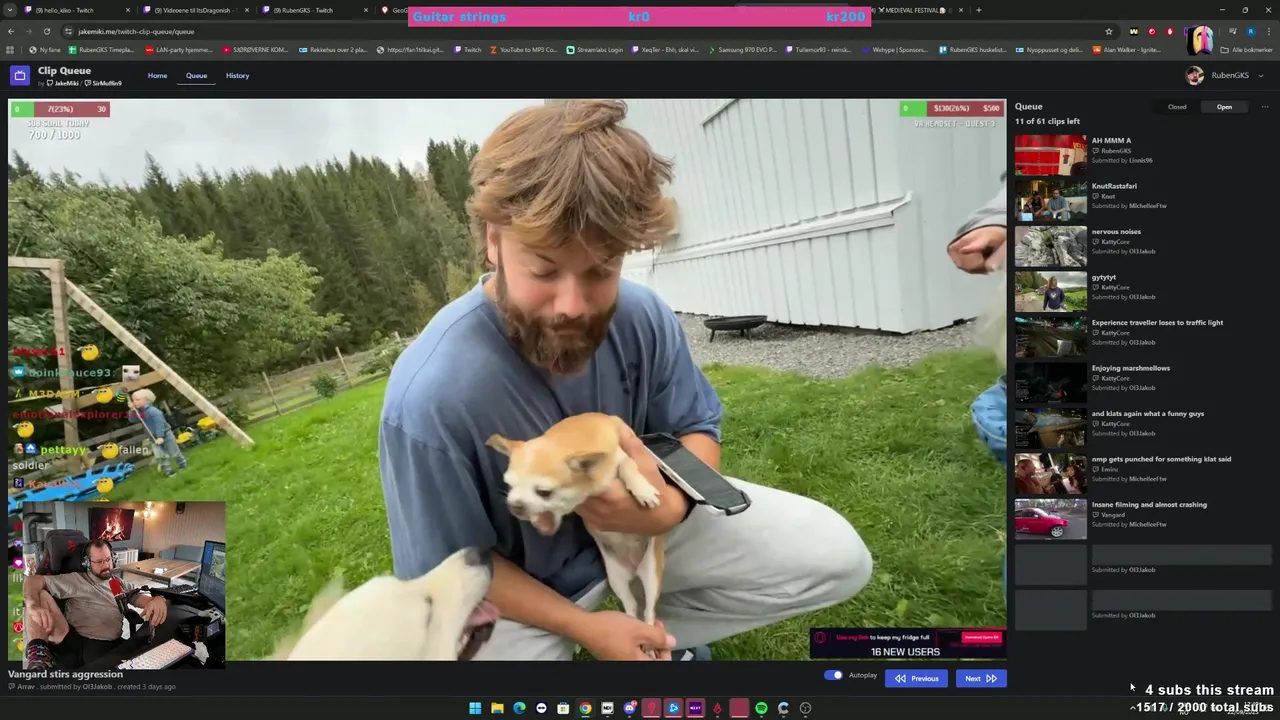
Task: Open the History page
Action: [237, 76]
